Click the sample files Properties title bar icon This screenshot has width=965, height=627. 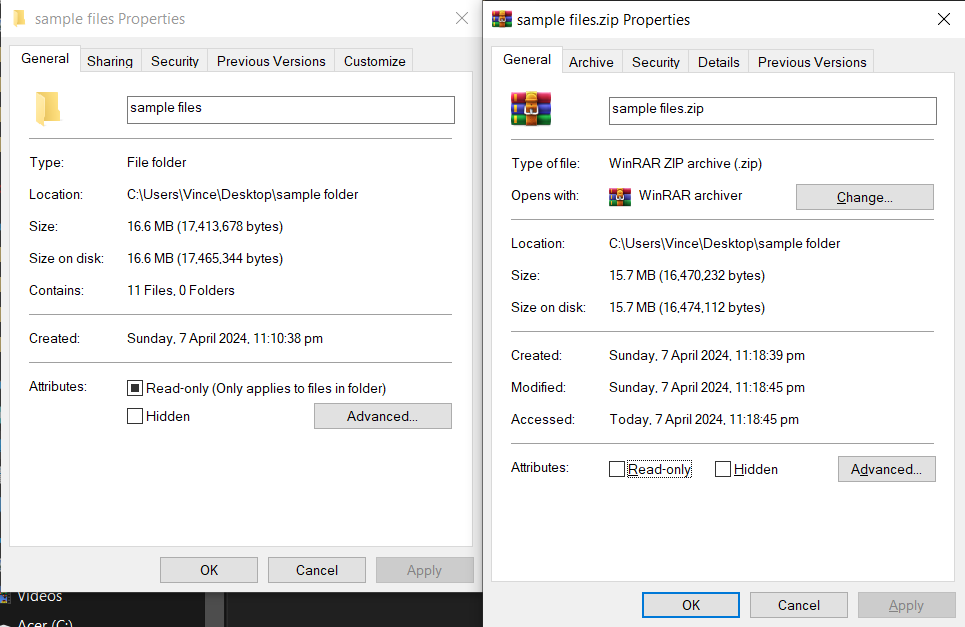tap(19, 18)
